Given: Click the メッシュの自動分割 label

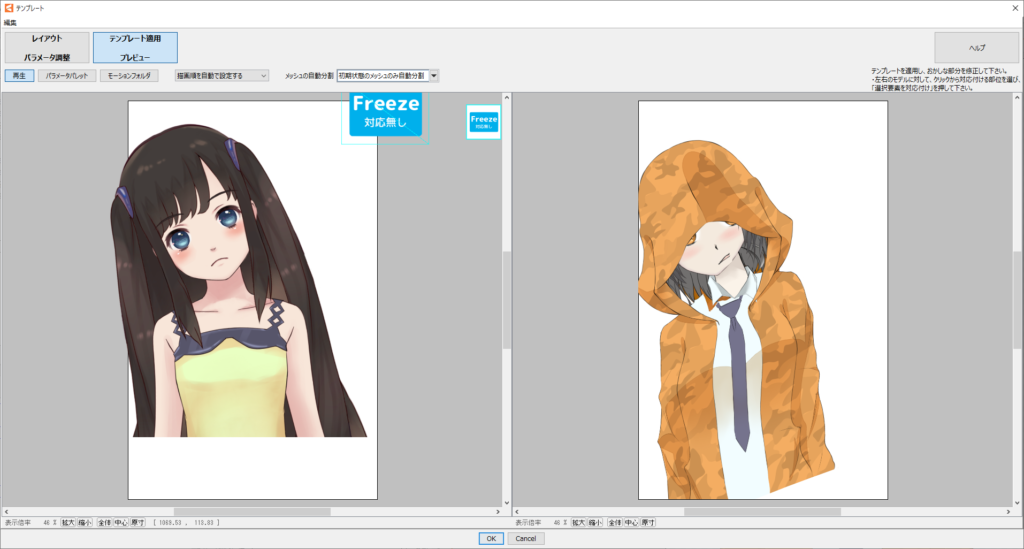Looking at the screenshot, I should [x=309, y=76].
